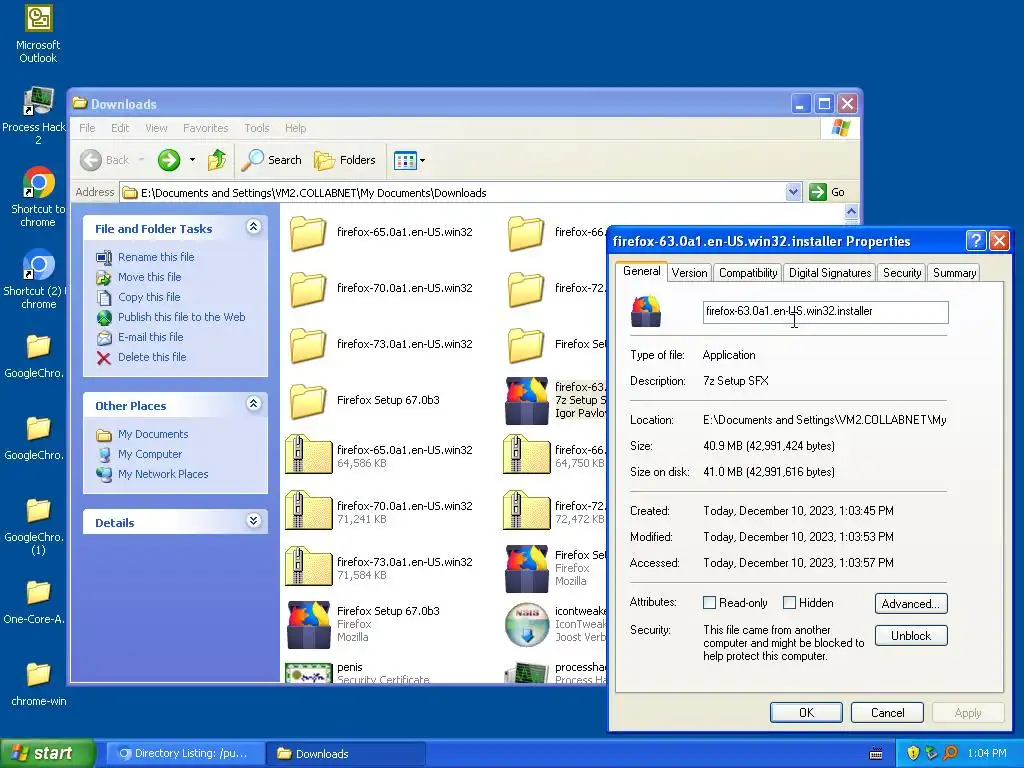The width and height of the screenshot is (1024, 768).
Task: Open the Help menu in Downloads
Action: [295, 128]
